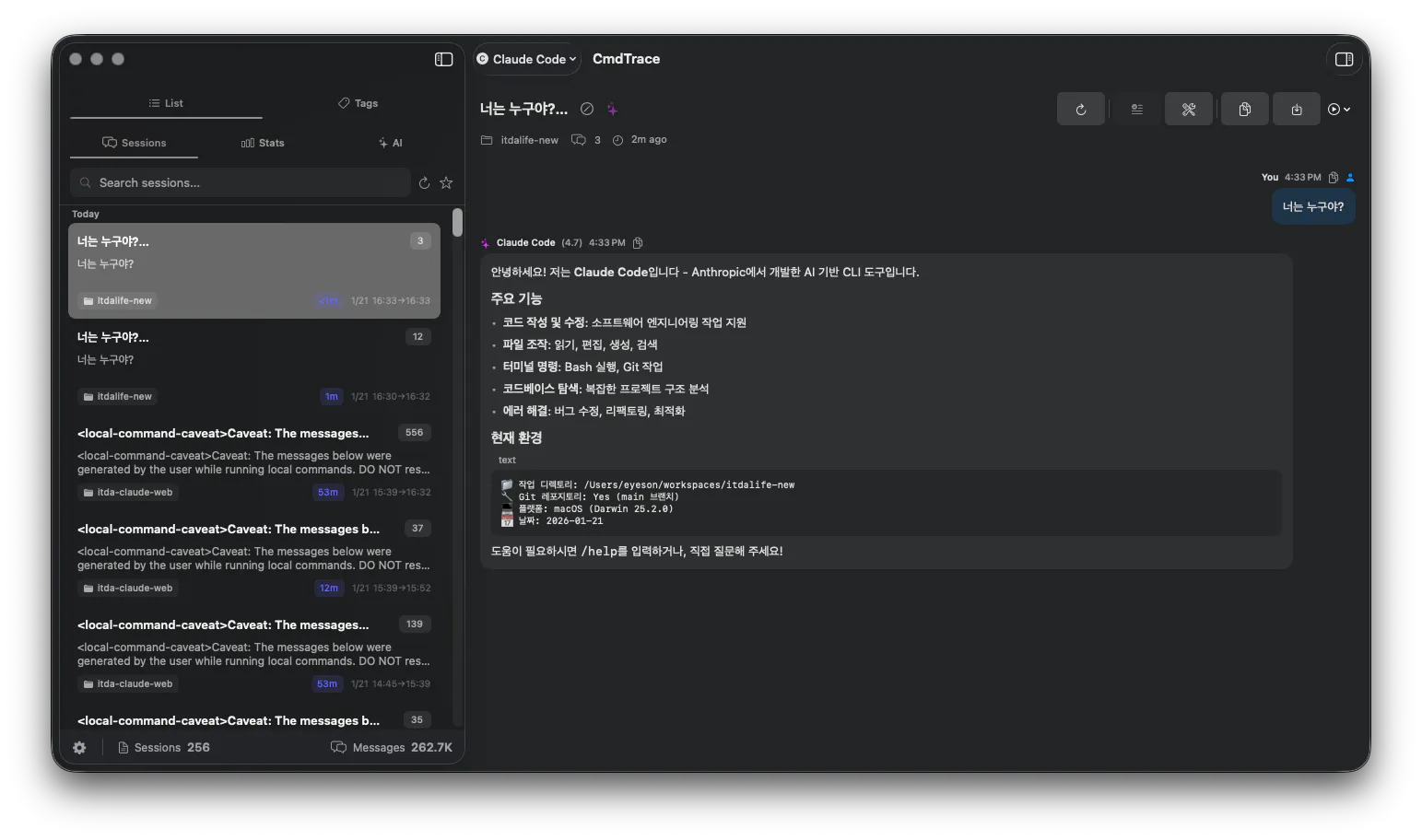Open the 너는 누구야 session with 12 messages

tap(254, 367)
